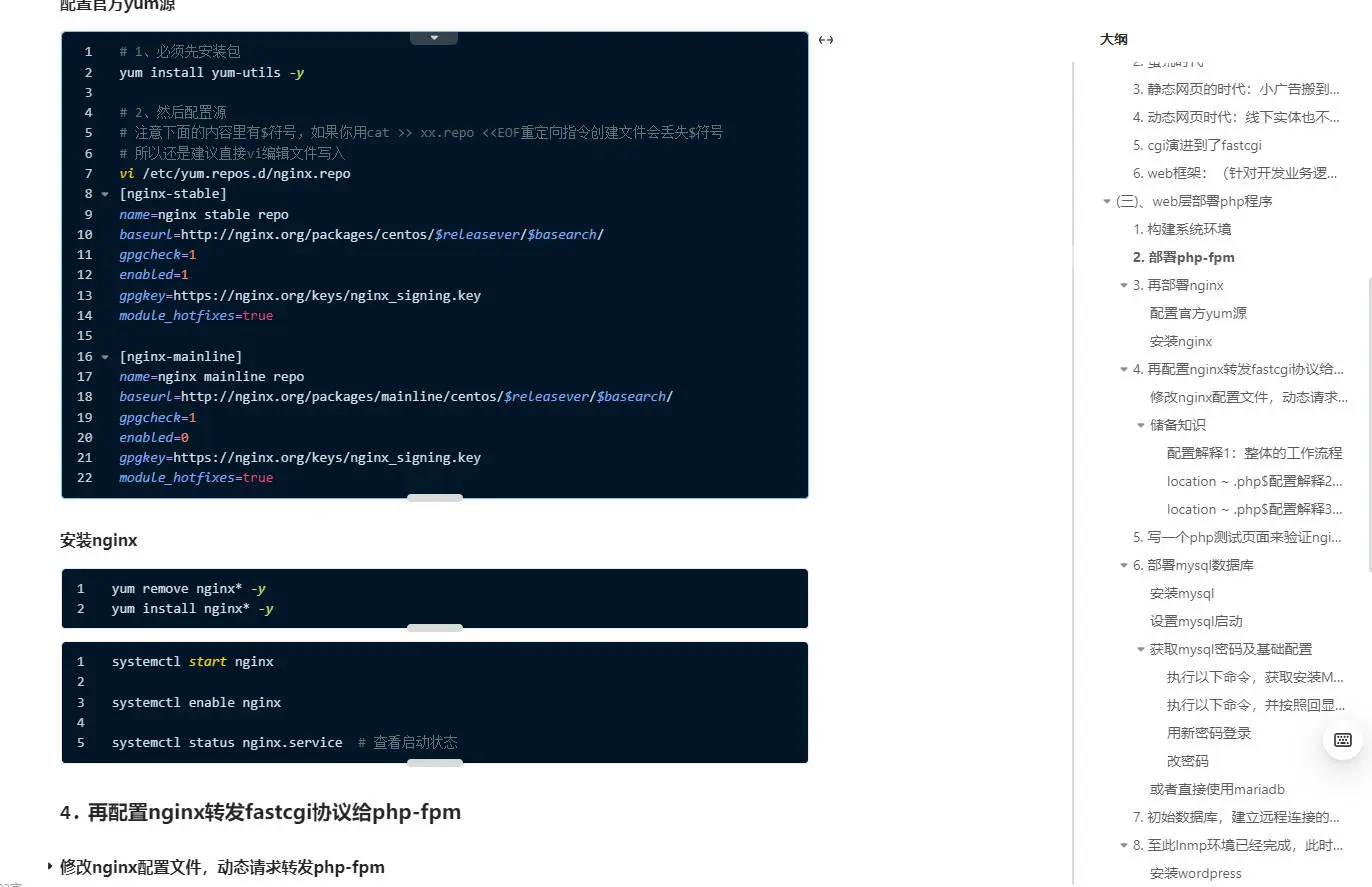
Task: Click the 安装nginx heading in document
Action: [x=99, y=540]
